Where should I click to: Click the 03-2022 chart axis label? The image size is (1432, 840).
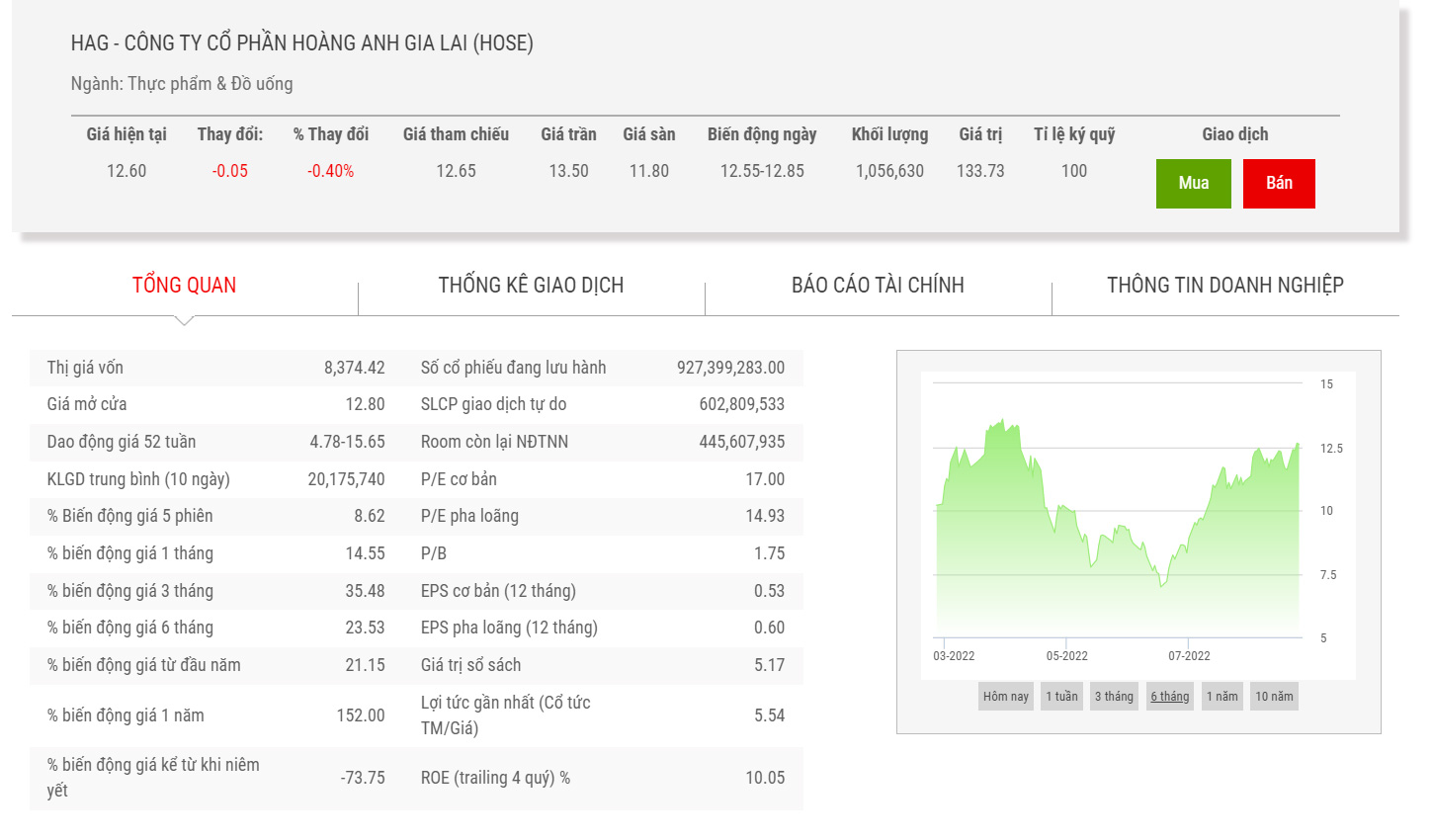point(954,656)
